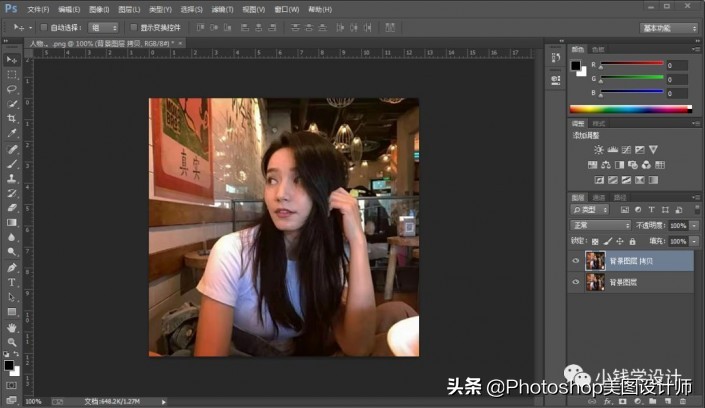Add a Curves adjustment
This screenshot has width=705, height=408.
(626, 150)
